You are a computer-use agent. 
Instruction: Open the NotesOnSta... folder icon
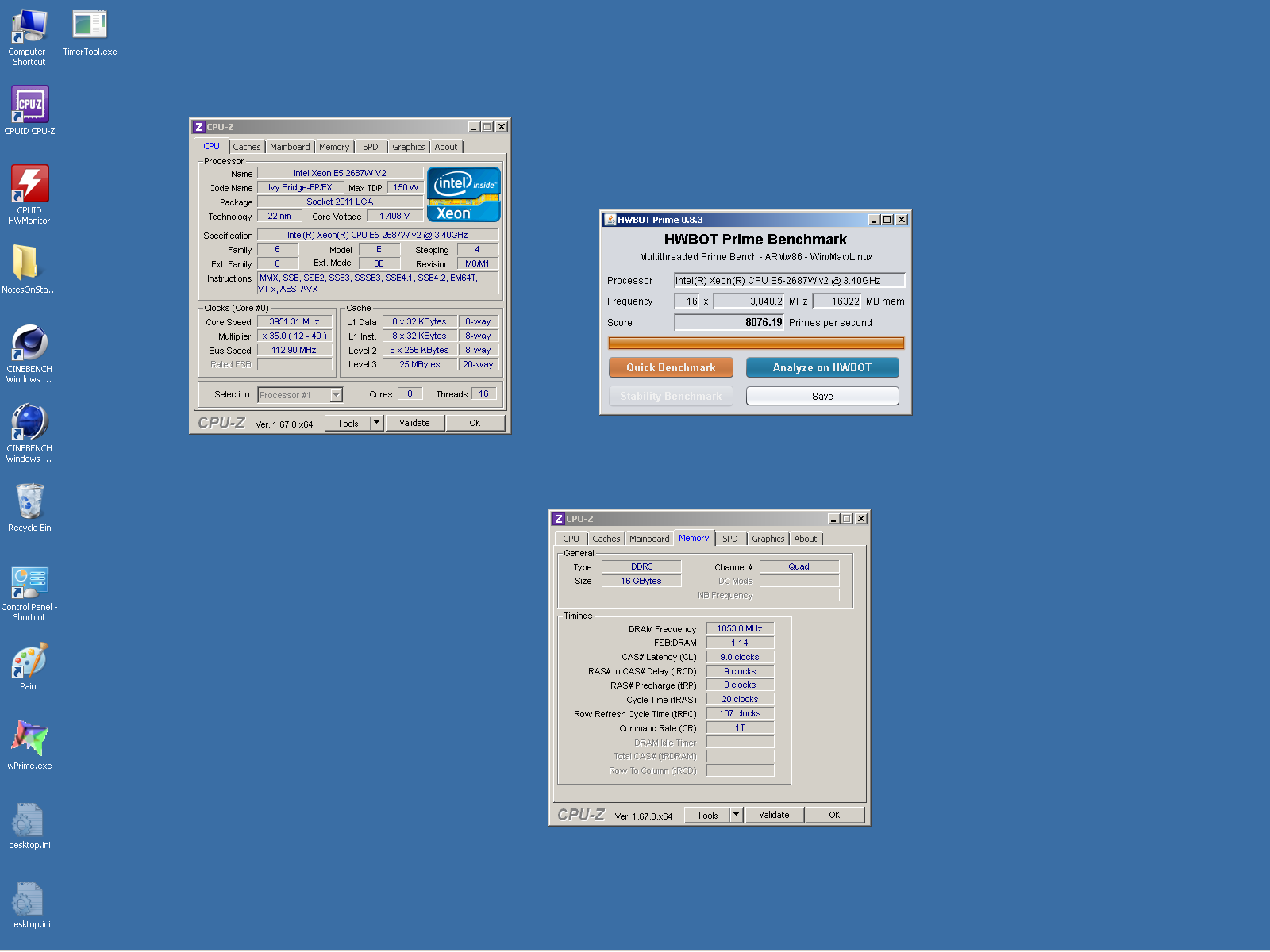(x=29, y=269)
